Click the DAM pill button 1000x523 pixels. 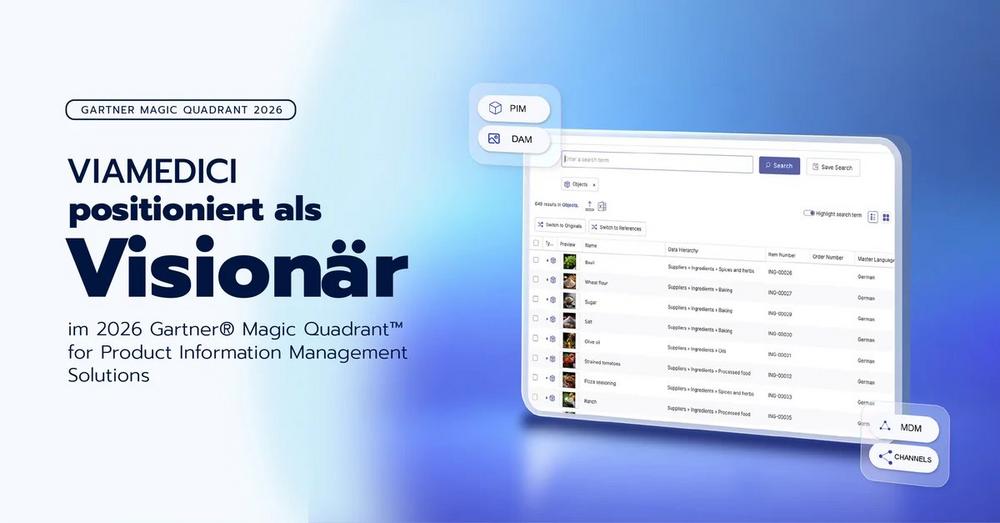(x=514, y=139)
